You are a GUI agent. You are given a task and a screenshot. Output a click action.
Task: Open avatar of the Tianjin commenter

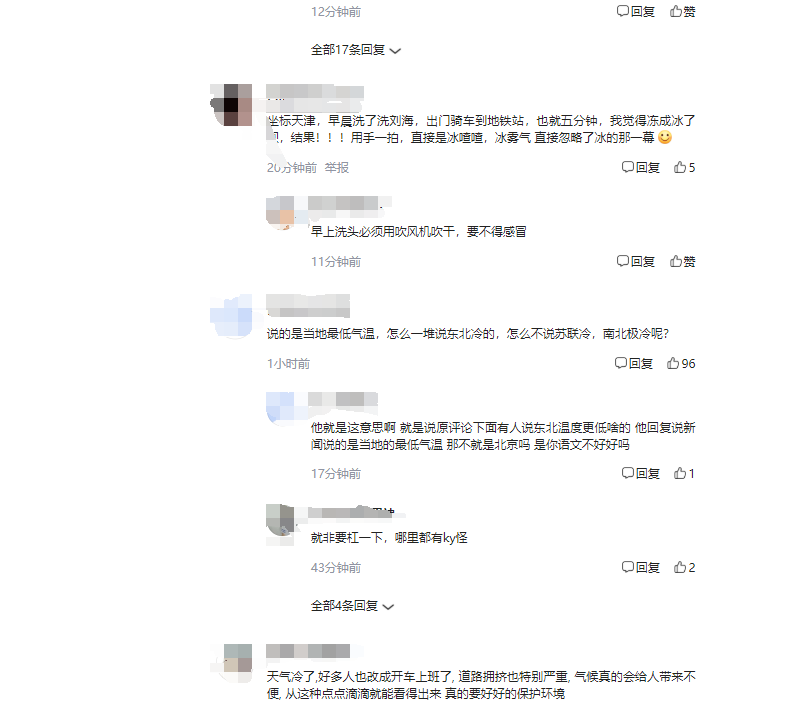point(231,105)
